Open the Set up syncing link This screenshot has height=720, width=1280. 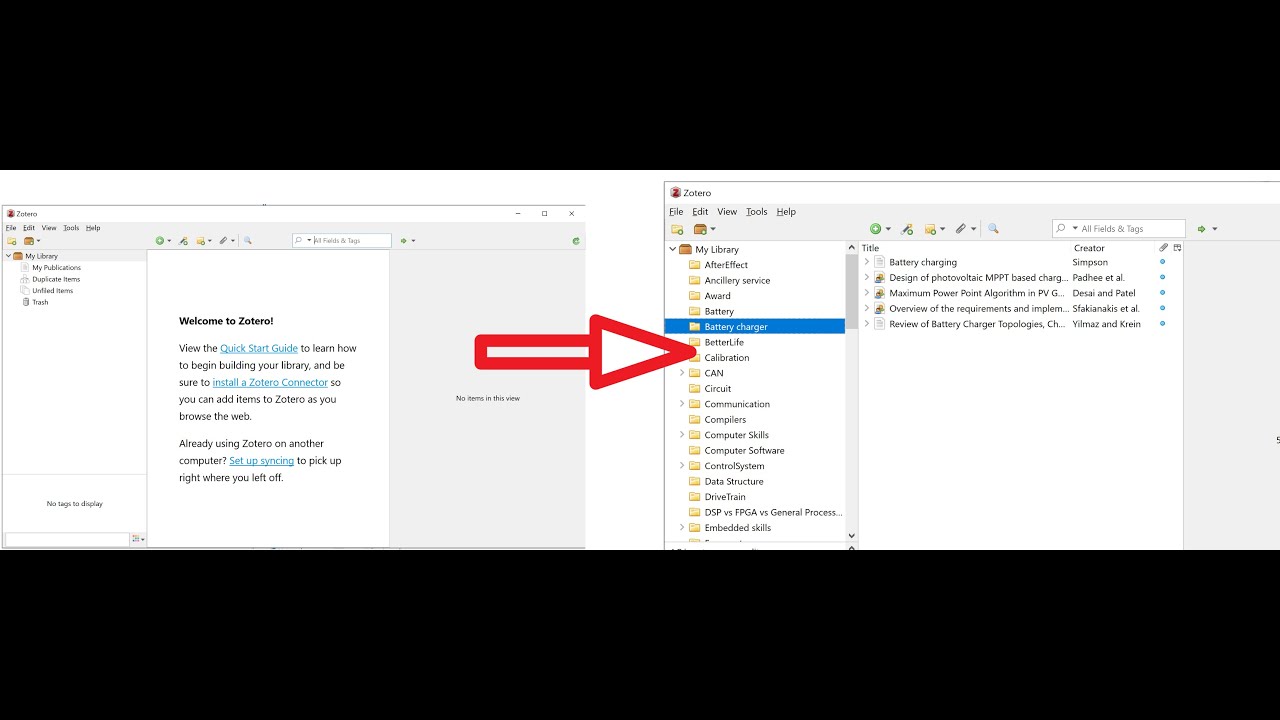(x=261, y=461)
